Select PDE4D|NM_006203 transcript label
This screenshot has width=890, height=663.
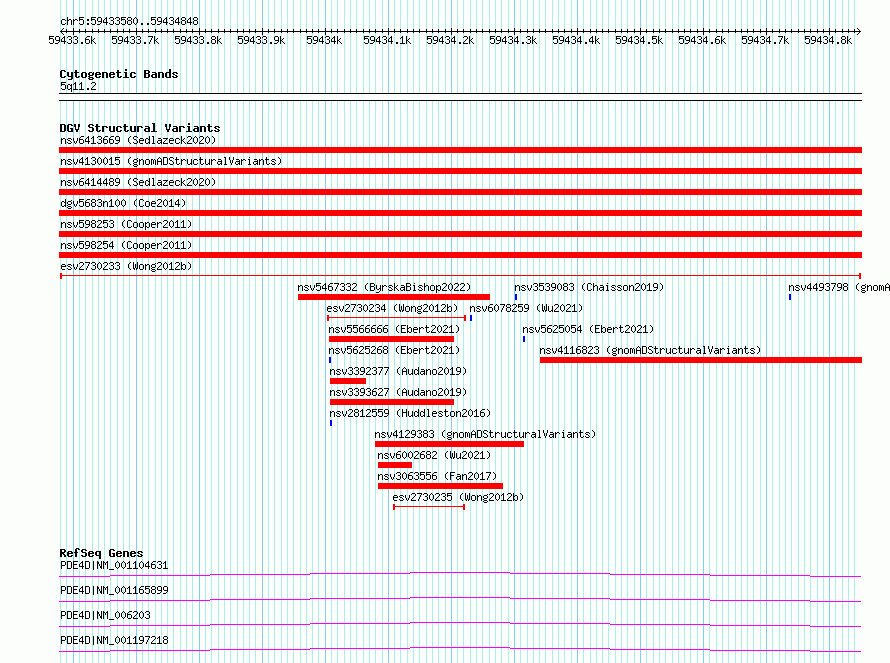105,615
